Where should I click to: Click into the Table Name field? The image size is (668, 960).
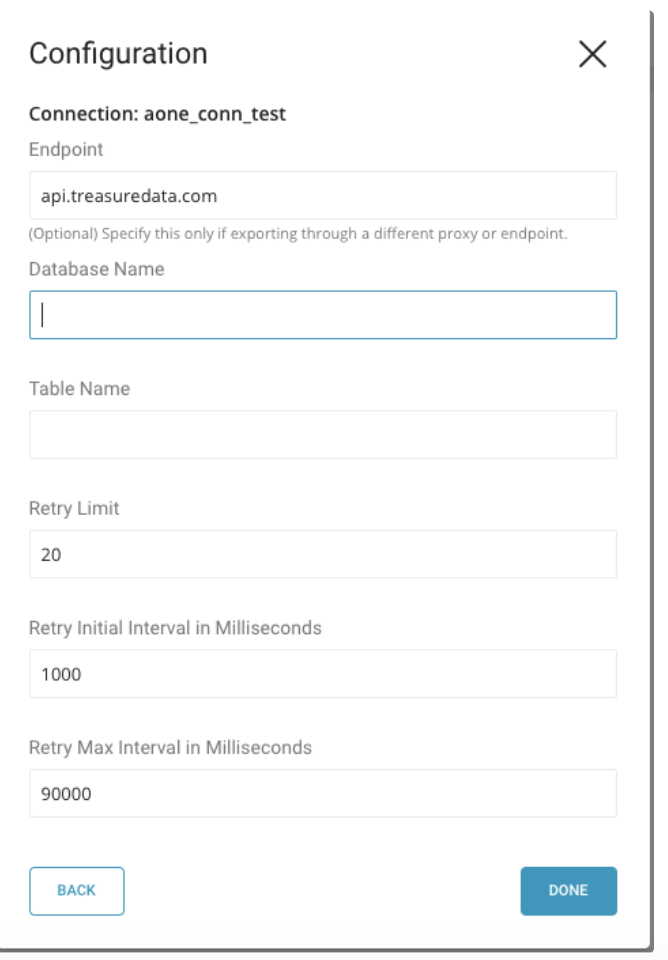point(323,435)
